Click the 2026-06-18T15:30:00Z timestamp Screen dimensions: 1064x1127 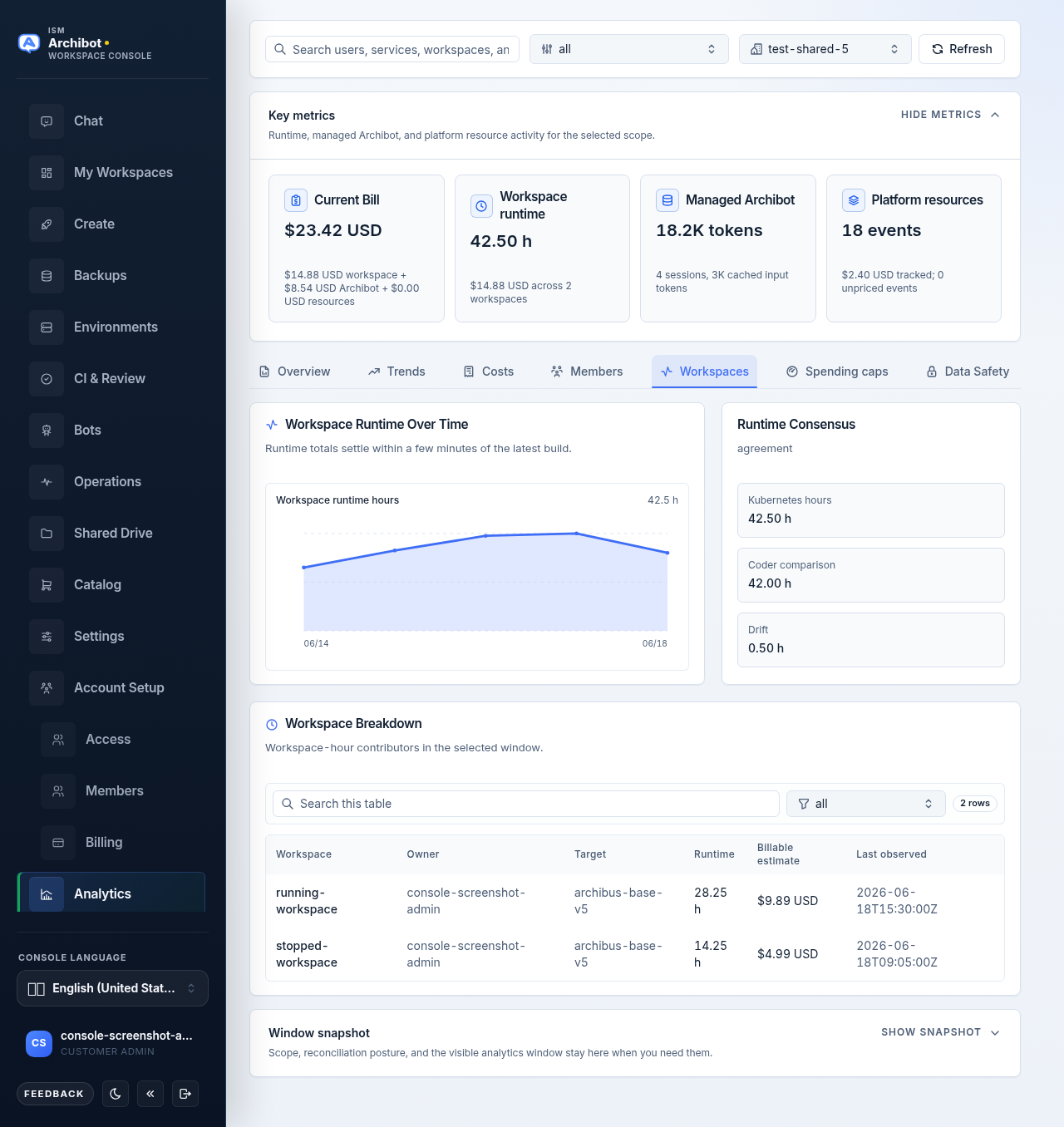tap(897, 901)
